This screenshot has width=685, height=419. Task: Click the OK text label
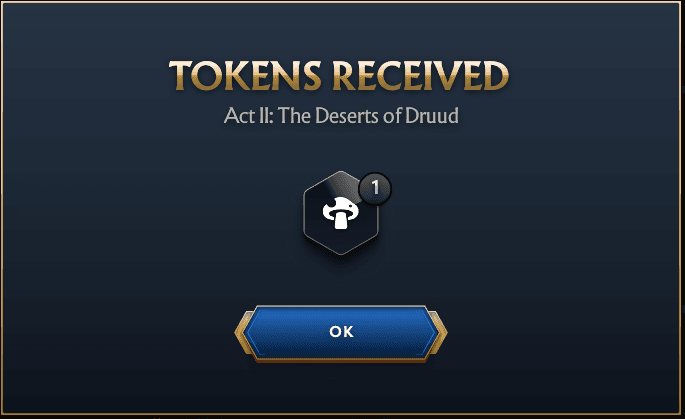tap(341, 332)
